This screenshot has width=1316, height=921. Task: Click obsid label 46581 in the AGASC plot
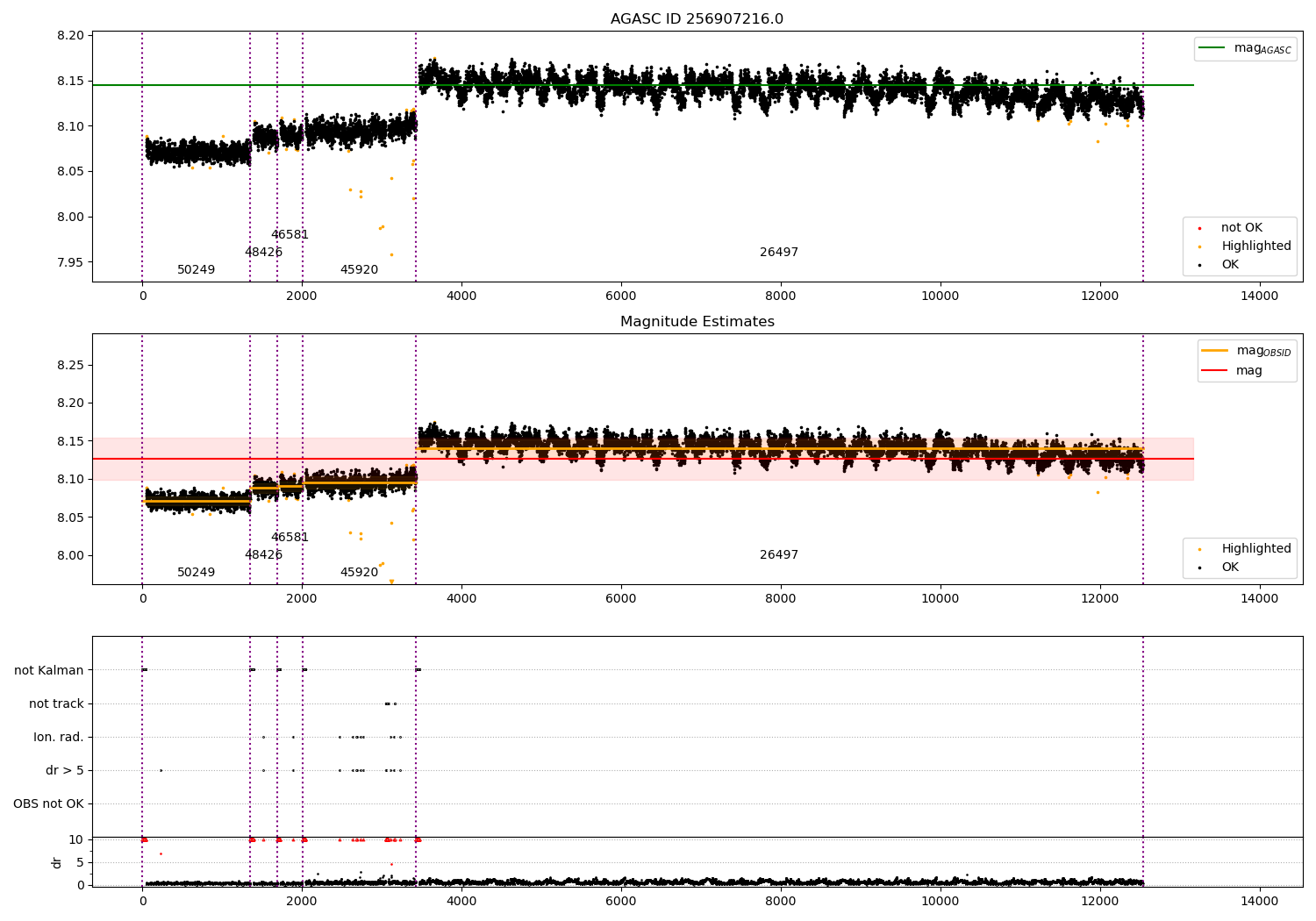coord(290,235)
